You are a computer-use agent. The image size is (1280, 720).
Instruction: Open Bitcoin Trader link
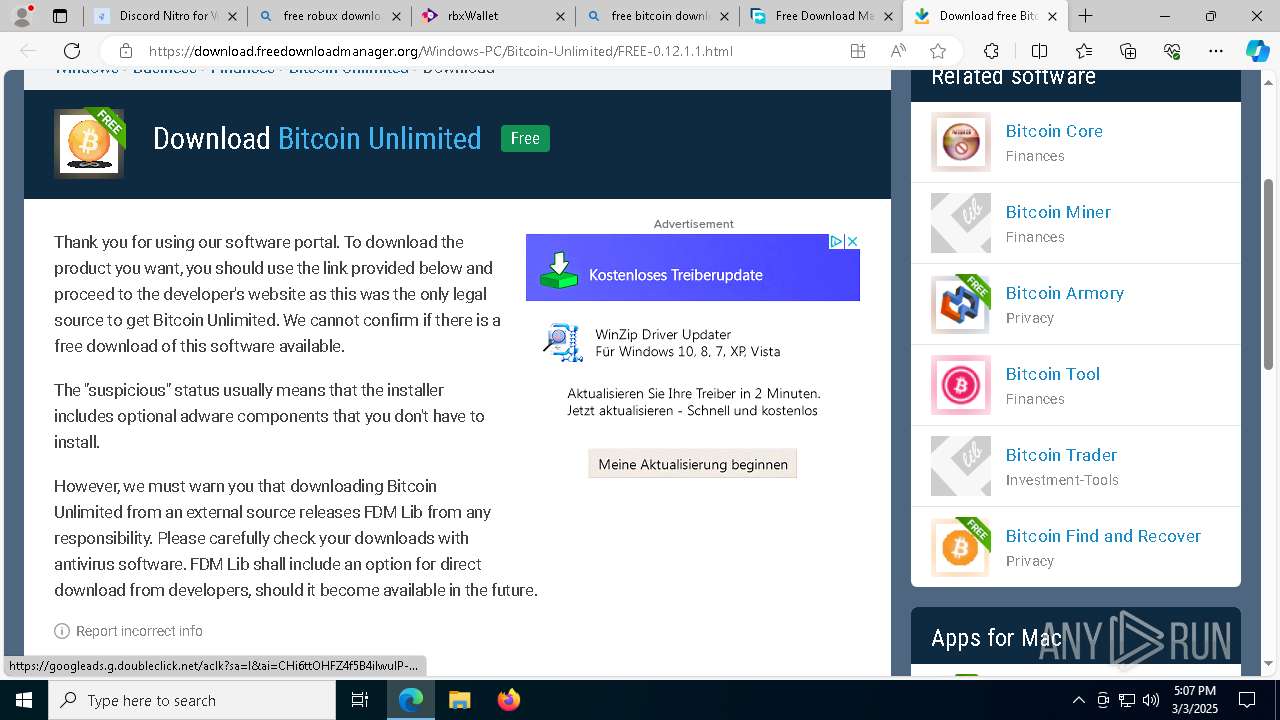coord(1061,455)
